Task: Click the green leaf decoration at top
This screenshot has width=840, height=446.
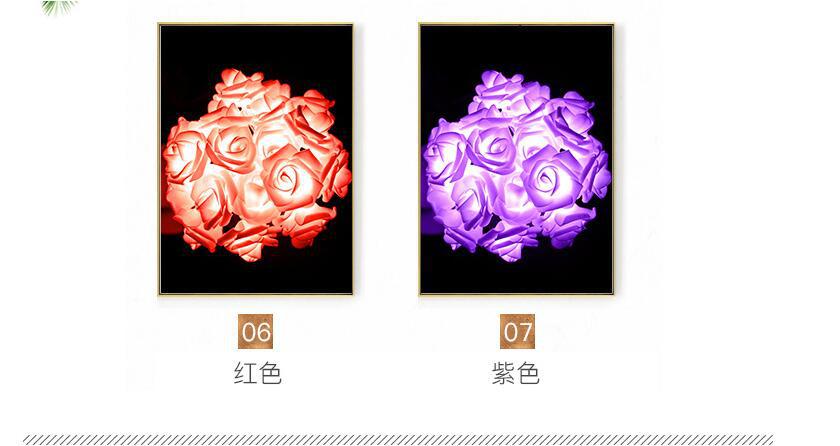Action: tap(59, 7)
